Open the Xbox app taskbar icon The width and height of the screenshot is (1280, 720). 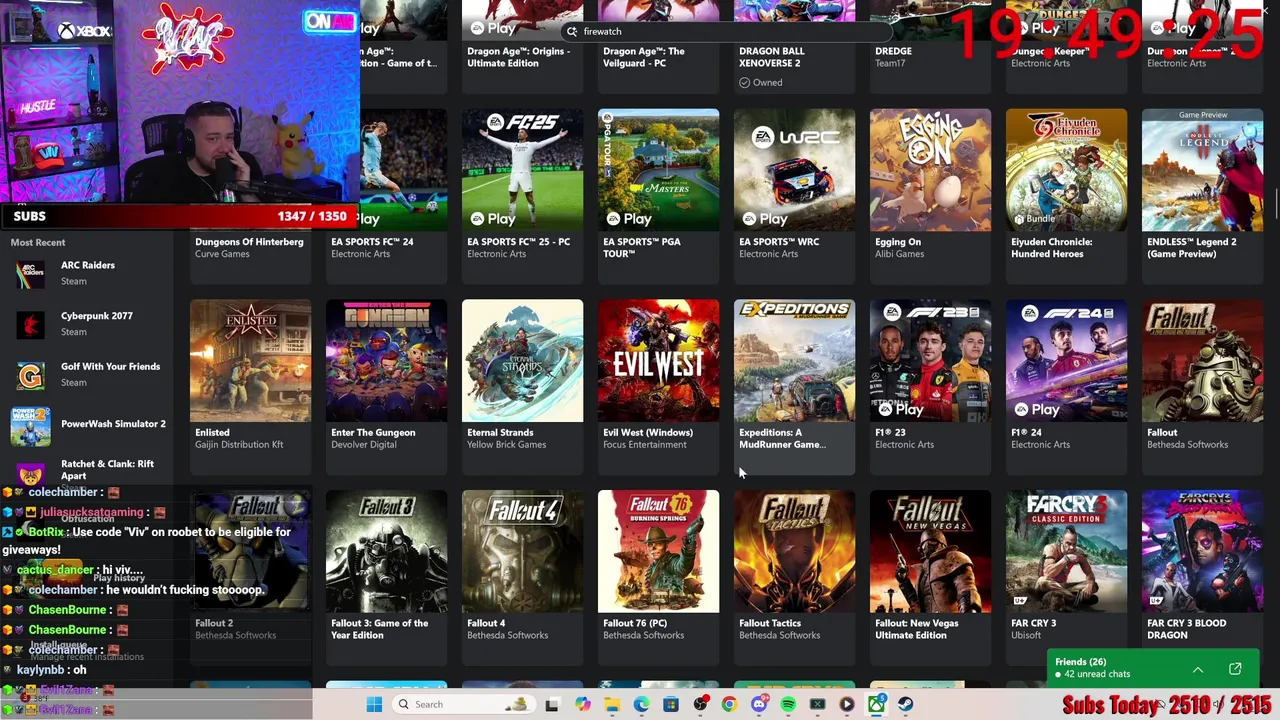click(x=876, y=704)
